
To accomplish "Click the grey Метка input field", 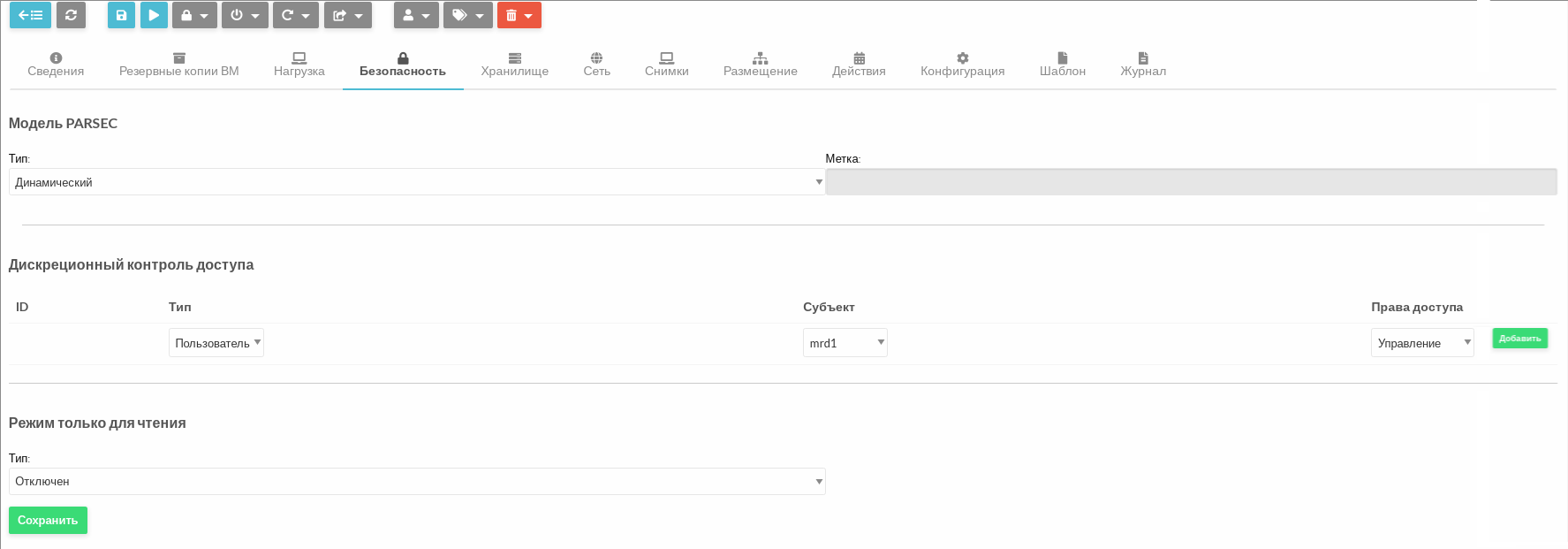I will point(1191,182).
